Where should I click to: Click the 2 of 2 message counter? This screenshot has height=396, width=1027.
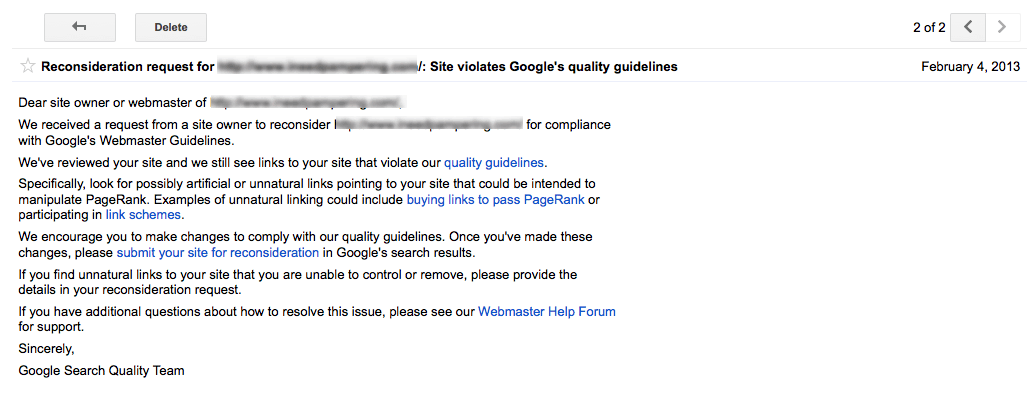coord(929,27)
